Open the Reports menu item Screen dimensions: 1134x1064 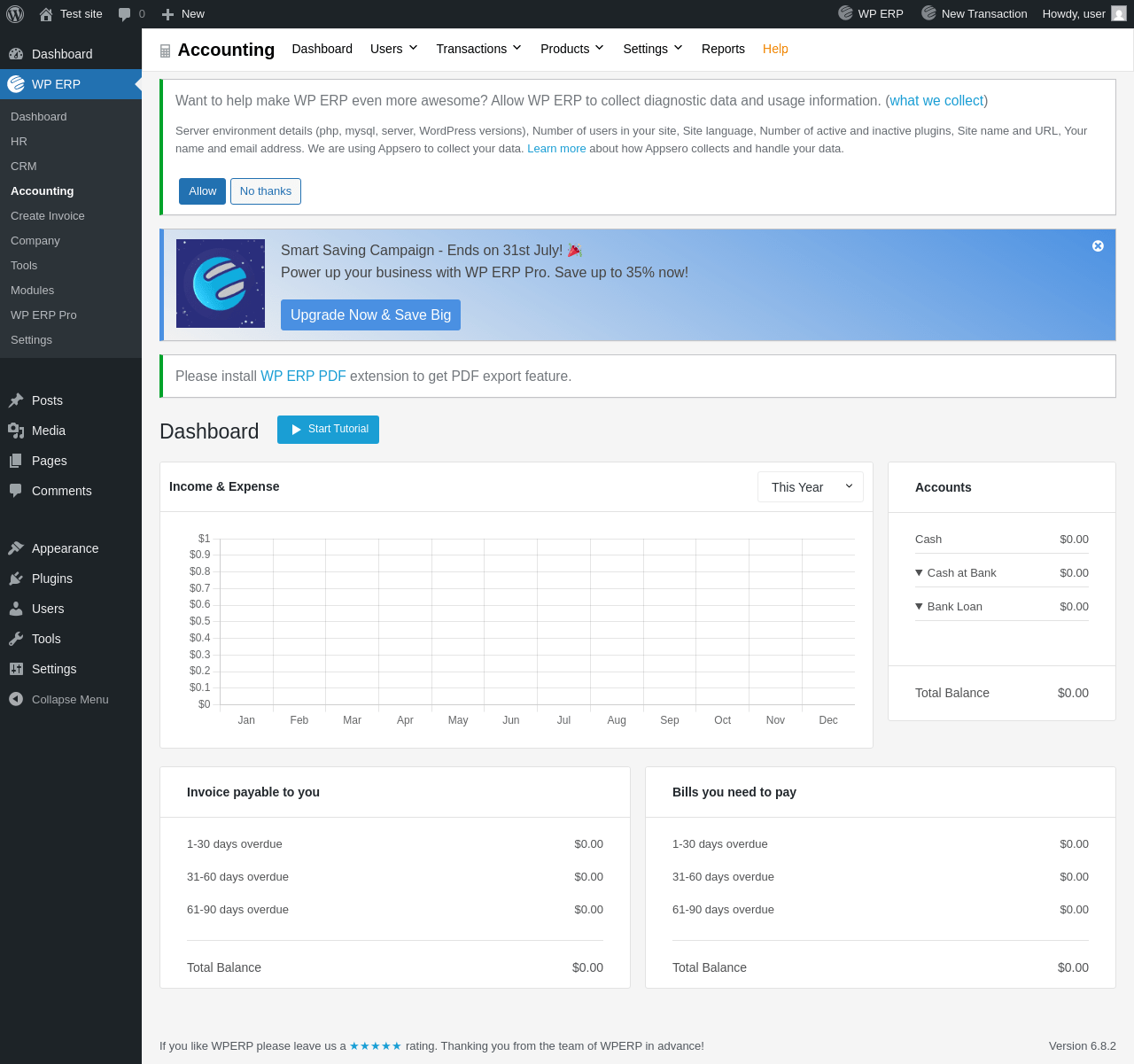(723, 49)
